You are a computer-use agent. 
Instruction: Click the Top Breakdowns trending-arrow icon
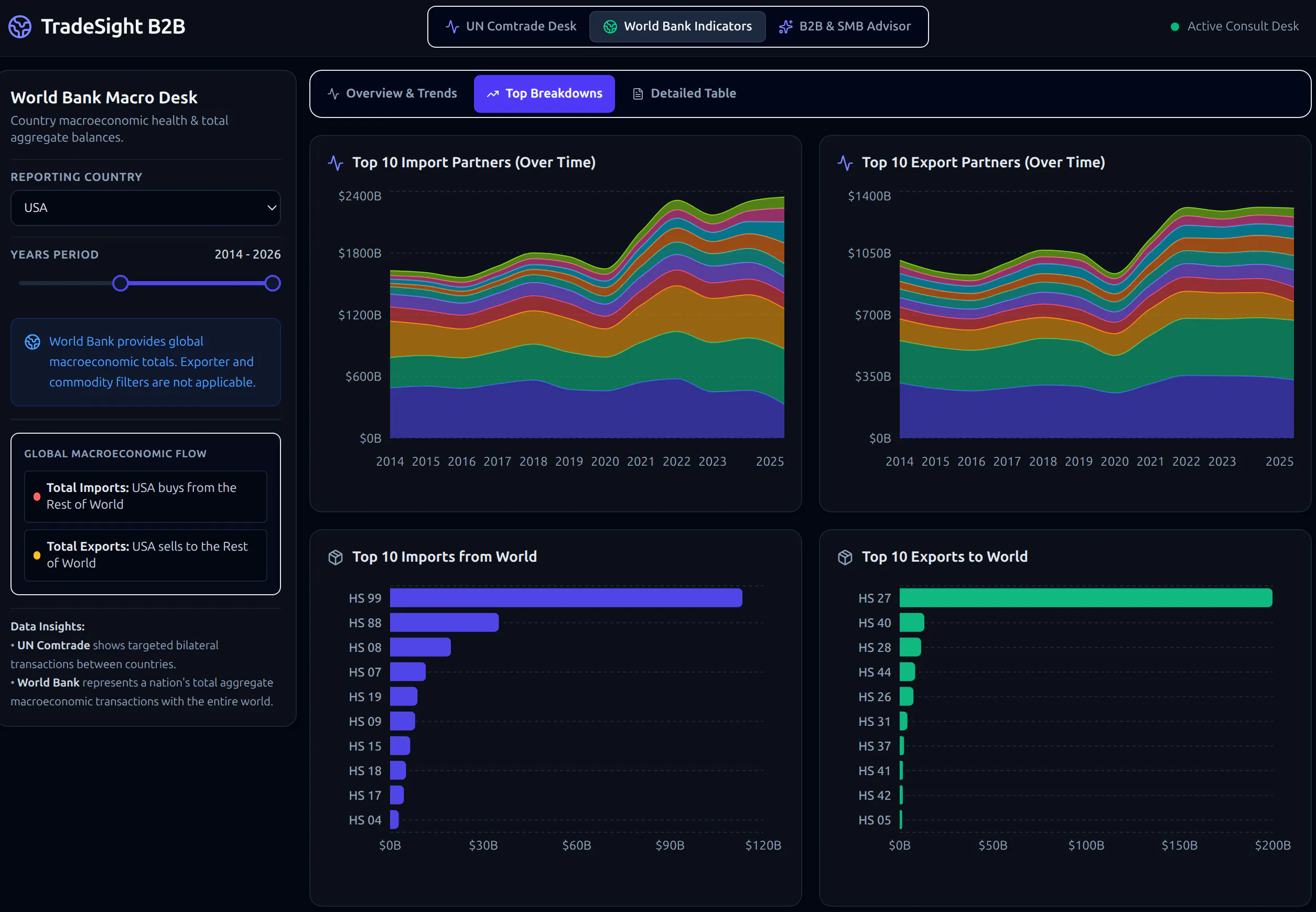pos(493,94)
